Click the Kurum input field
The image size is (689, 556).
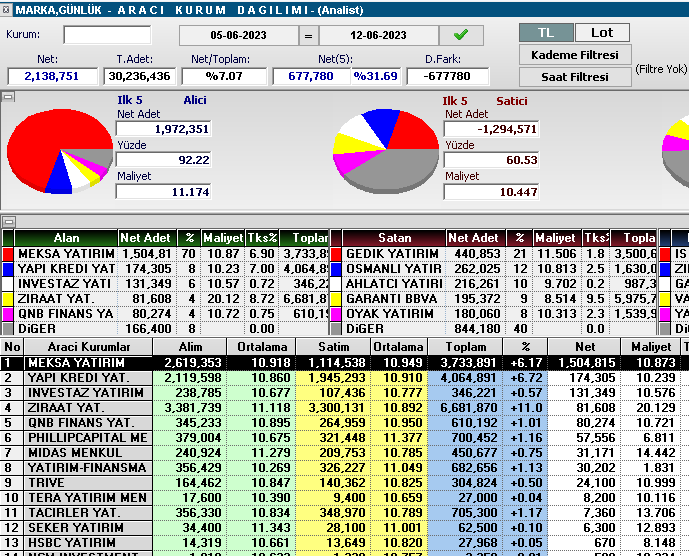click(107, 35)
